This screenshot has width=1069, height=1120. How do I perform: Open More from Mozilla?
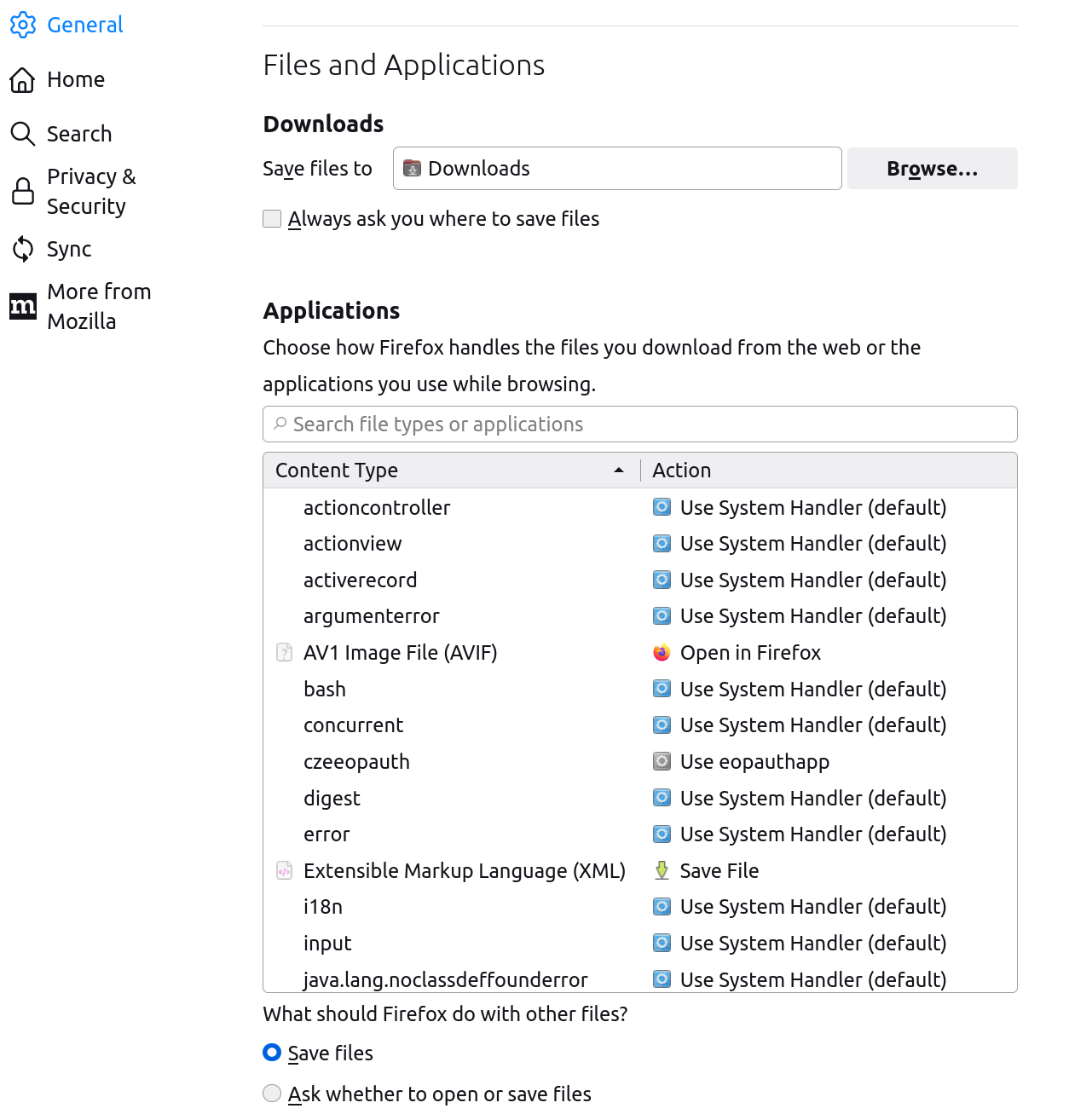coord(99,306)
